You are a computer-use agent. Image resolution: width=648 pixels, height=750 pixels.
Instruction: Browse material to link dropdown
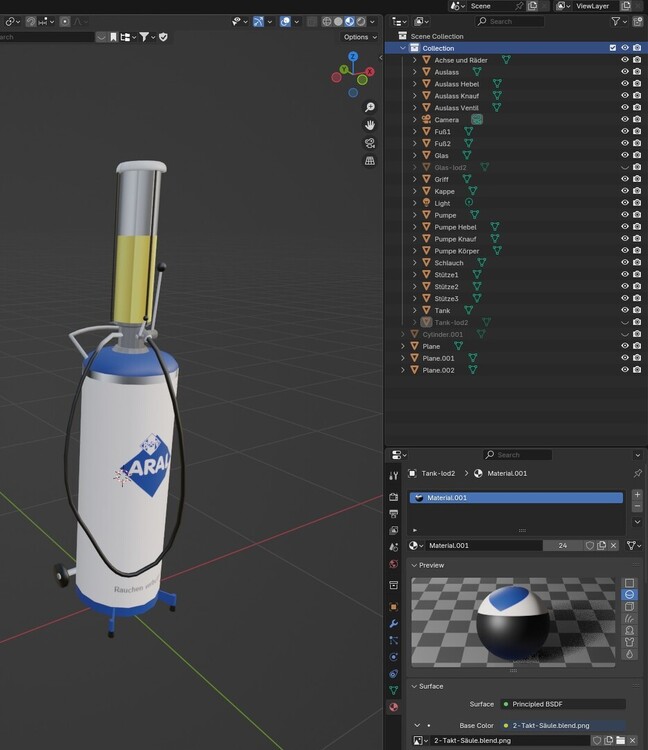pos(417,545)
